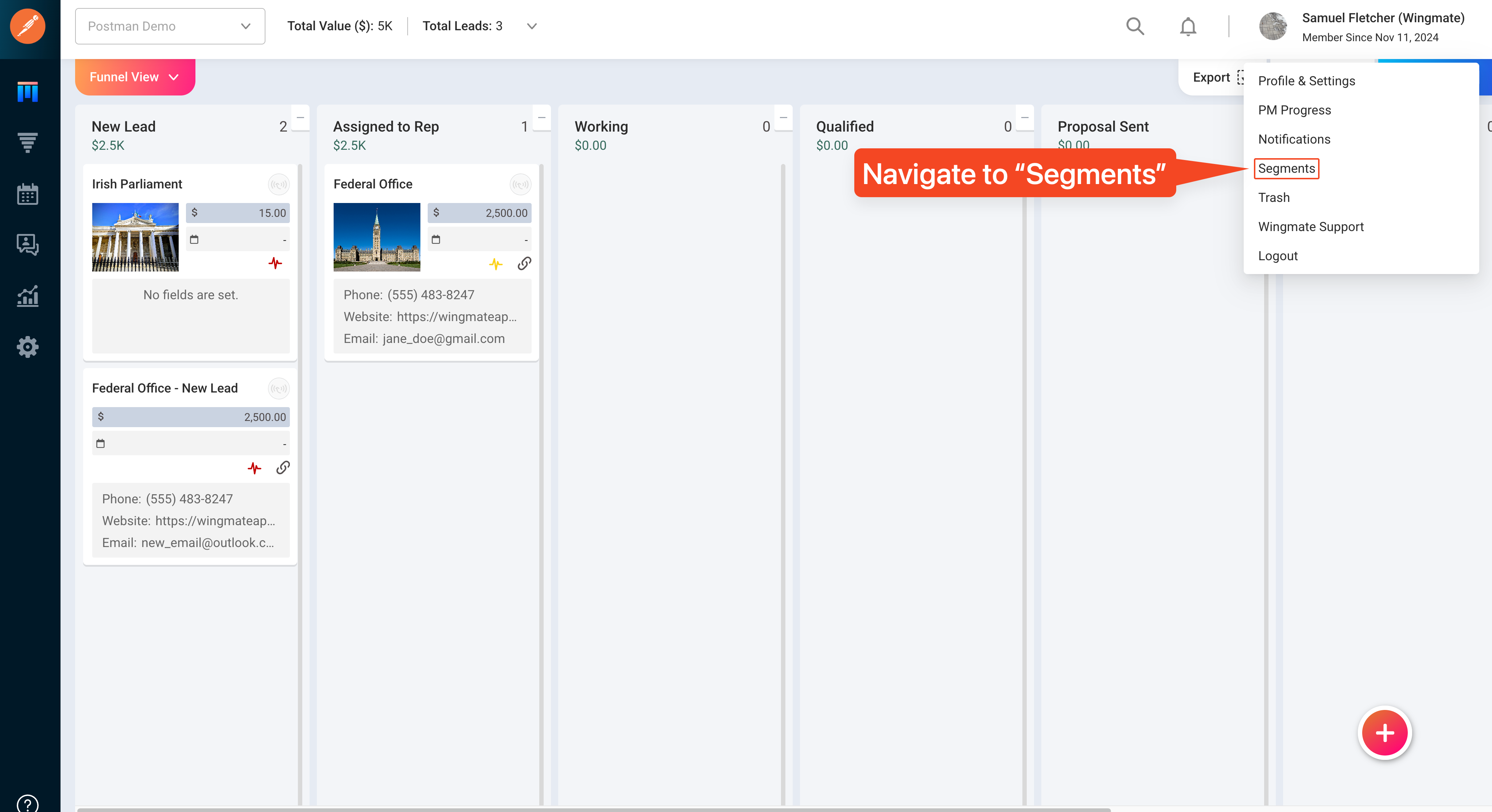Open the notifications bell icon

coord(1188,26)
